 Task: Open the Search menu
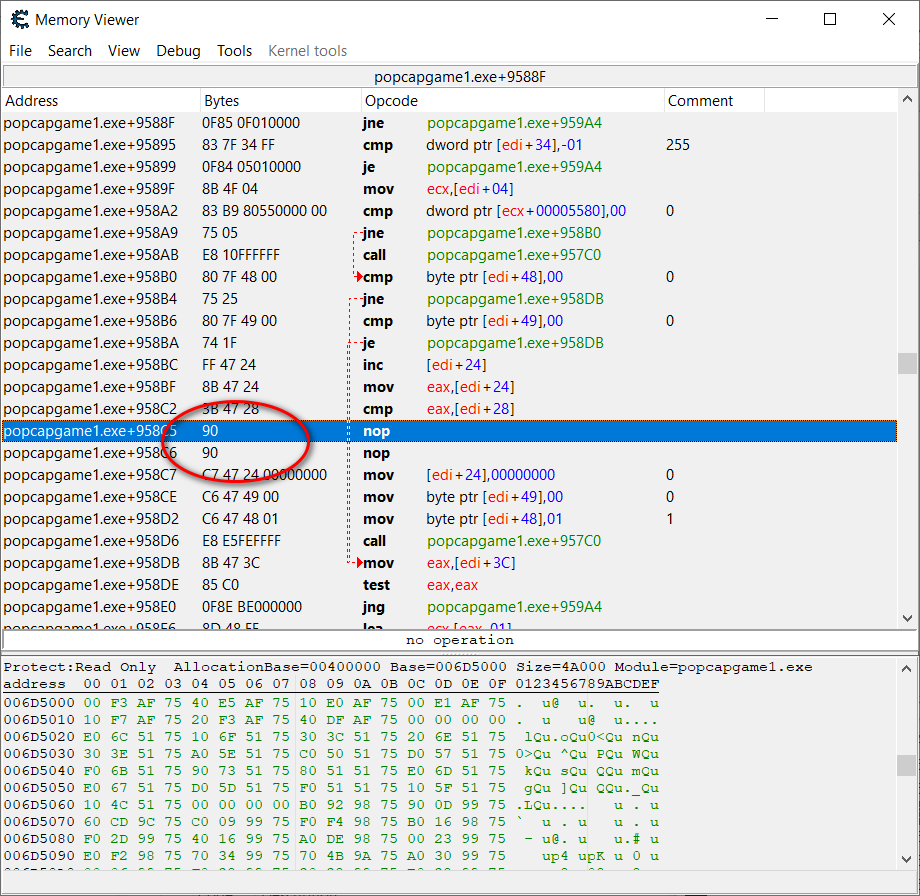(x=70, y=51)
